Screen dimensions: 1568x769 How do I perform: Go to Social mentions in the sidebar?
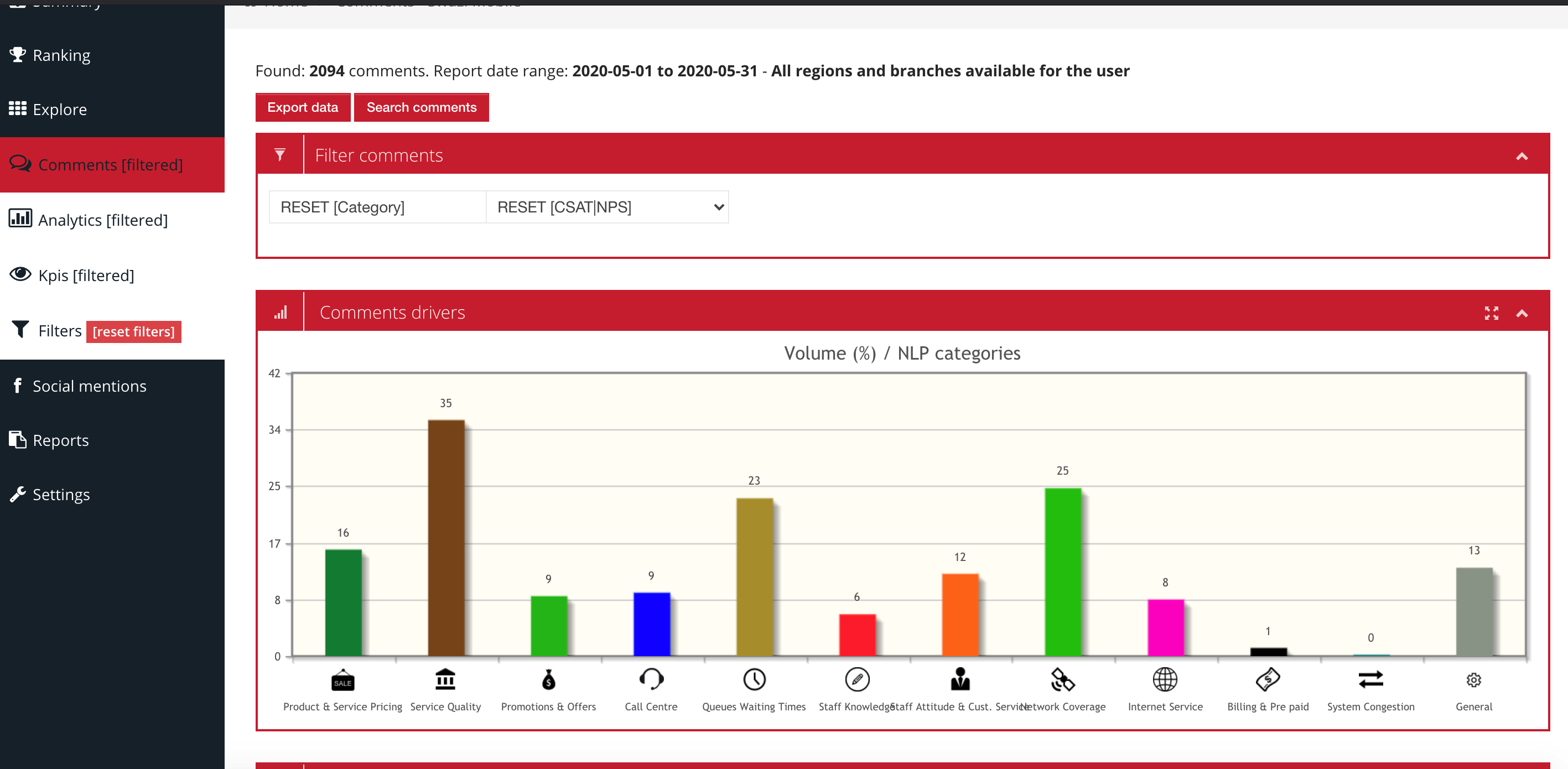(x=89, y=386)
